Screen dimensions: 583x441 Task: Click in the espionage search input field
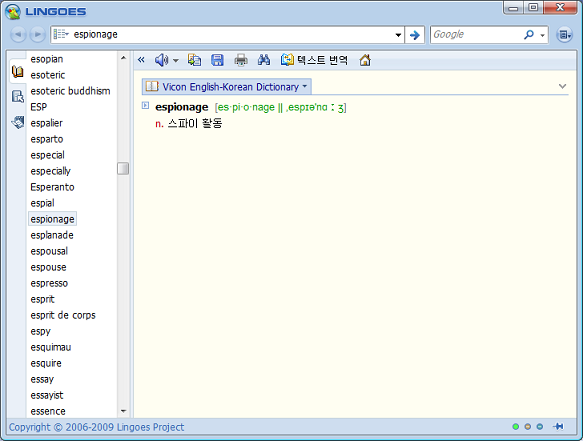click(x=231, y=35)
